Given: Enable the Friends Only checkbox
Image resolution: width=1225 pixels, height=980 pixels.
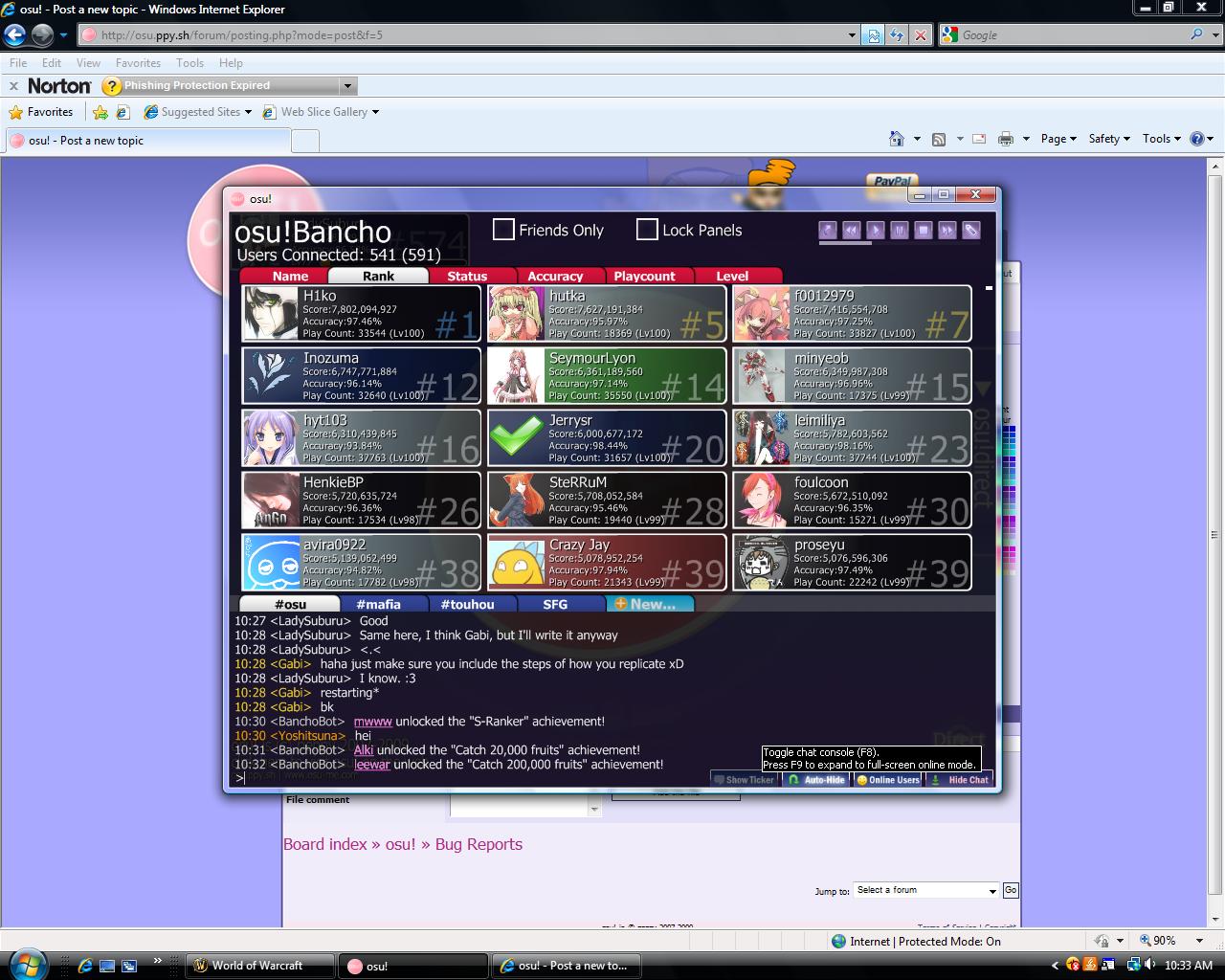Looking at the screenshot, I should (x=503, y=230).
